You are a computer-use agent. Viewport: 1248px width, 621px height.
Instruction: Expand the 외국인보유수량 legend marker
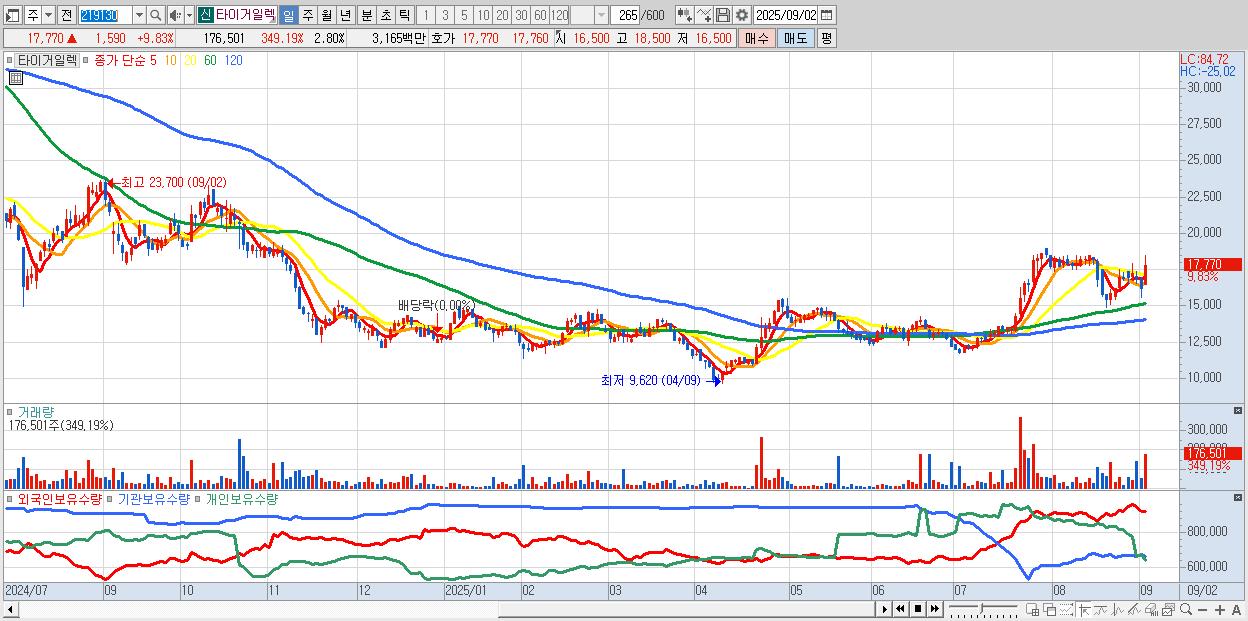[x=9, y=498]
